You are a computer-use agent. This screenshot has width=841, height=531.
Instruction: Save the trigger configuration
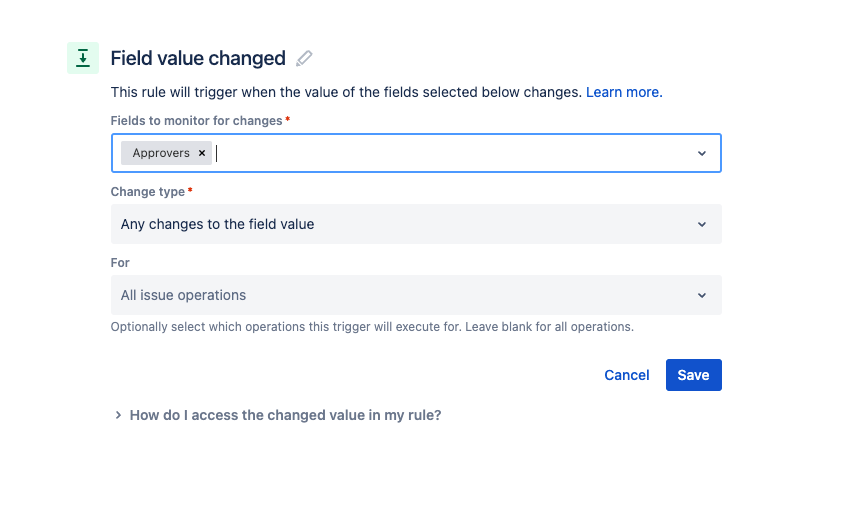tap(693, 375)
